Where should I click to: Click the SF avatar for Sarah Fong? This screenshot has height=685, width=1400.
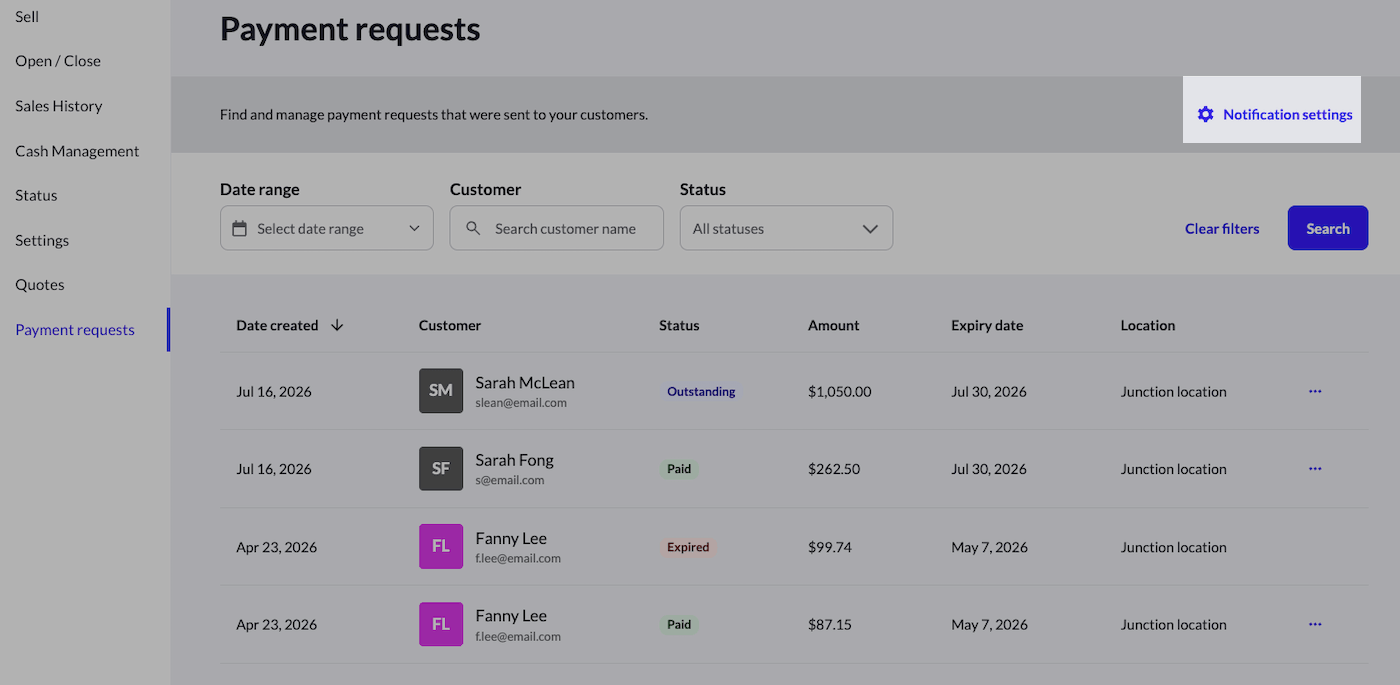[441, 469]
